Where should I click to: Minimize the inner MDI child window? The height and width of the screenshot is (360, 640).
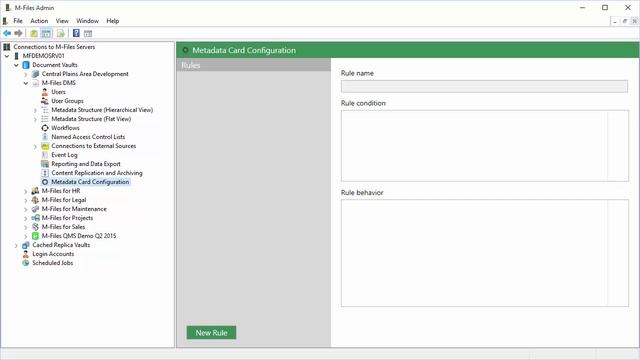tap(615, 21)
